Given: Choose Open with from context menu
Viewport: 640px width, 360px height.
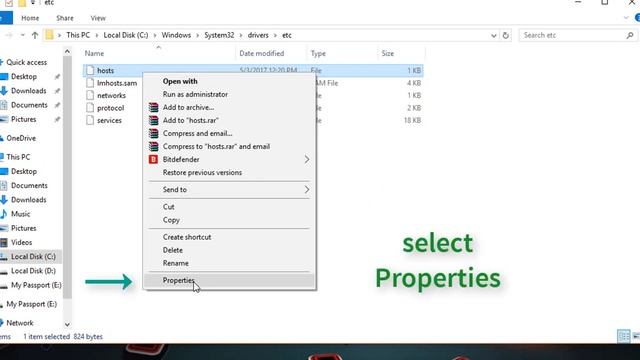Looking at the screenshot, I should tap(180, 81).
